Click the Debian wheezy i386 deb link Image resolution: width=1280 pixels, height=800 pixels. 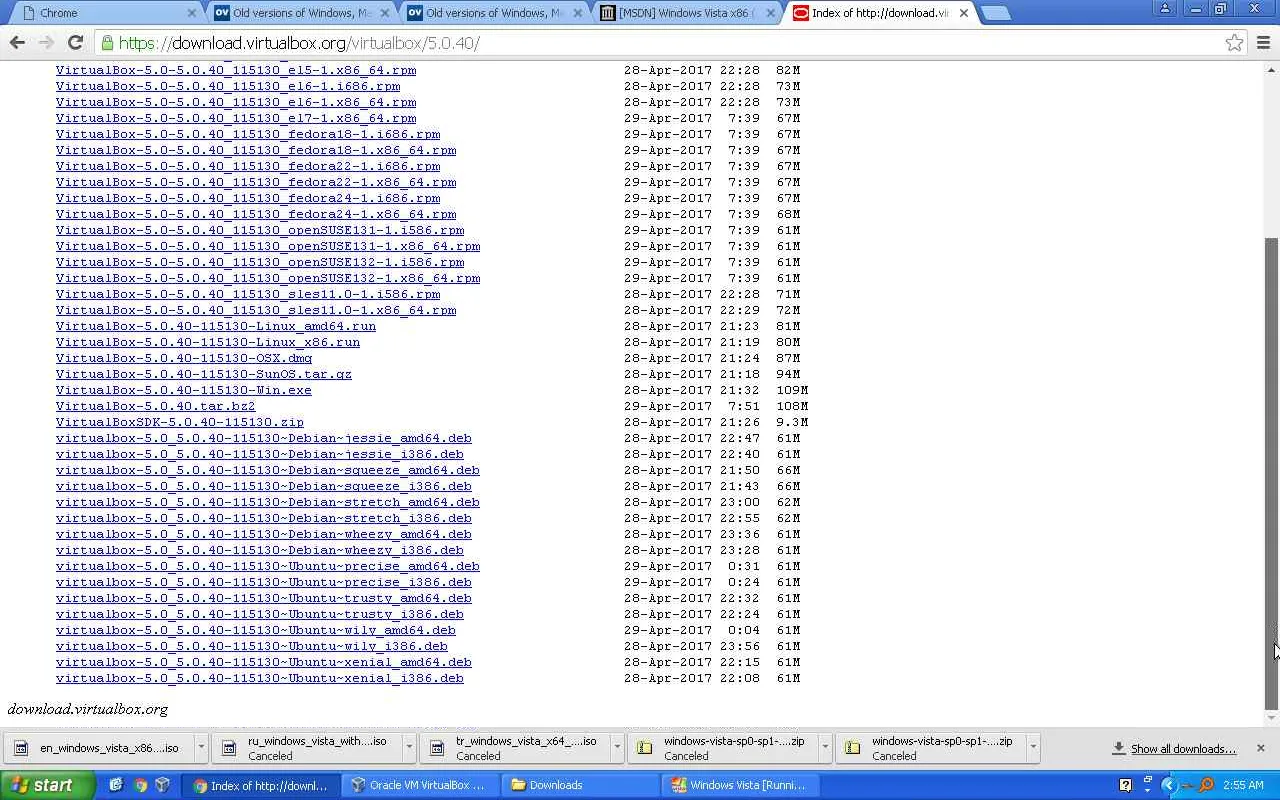pos(260,550)
